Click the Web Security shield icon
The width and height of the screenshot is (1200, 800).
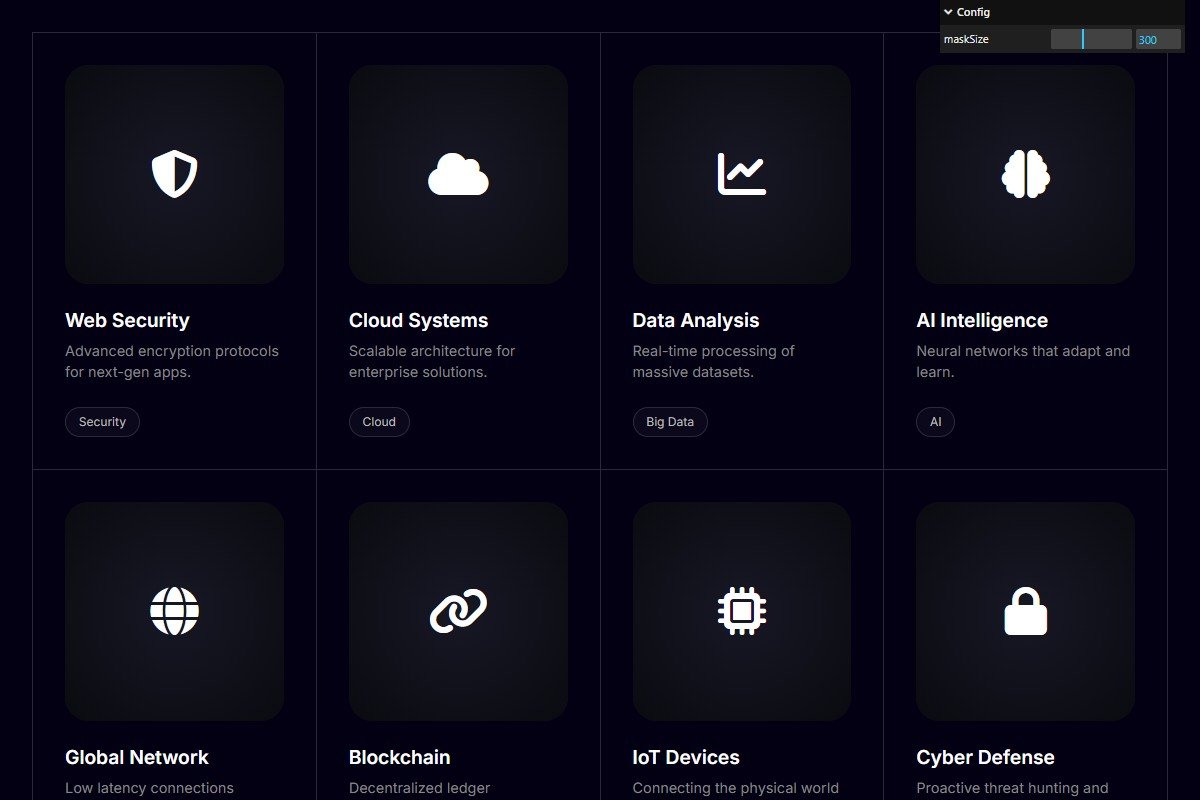click(174, 174)
